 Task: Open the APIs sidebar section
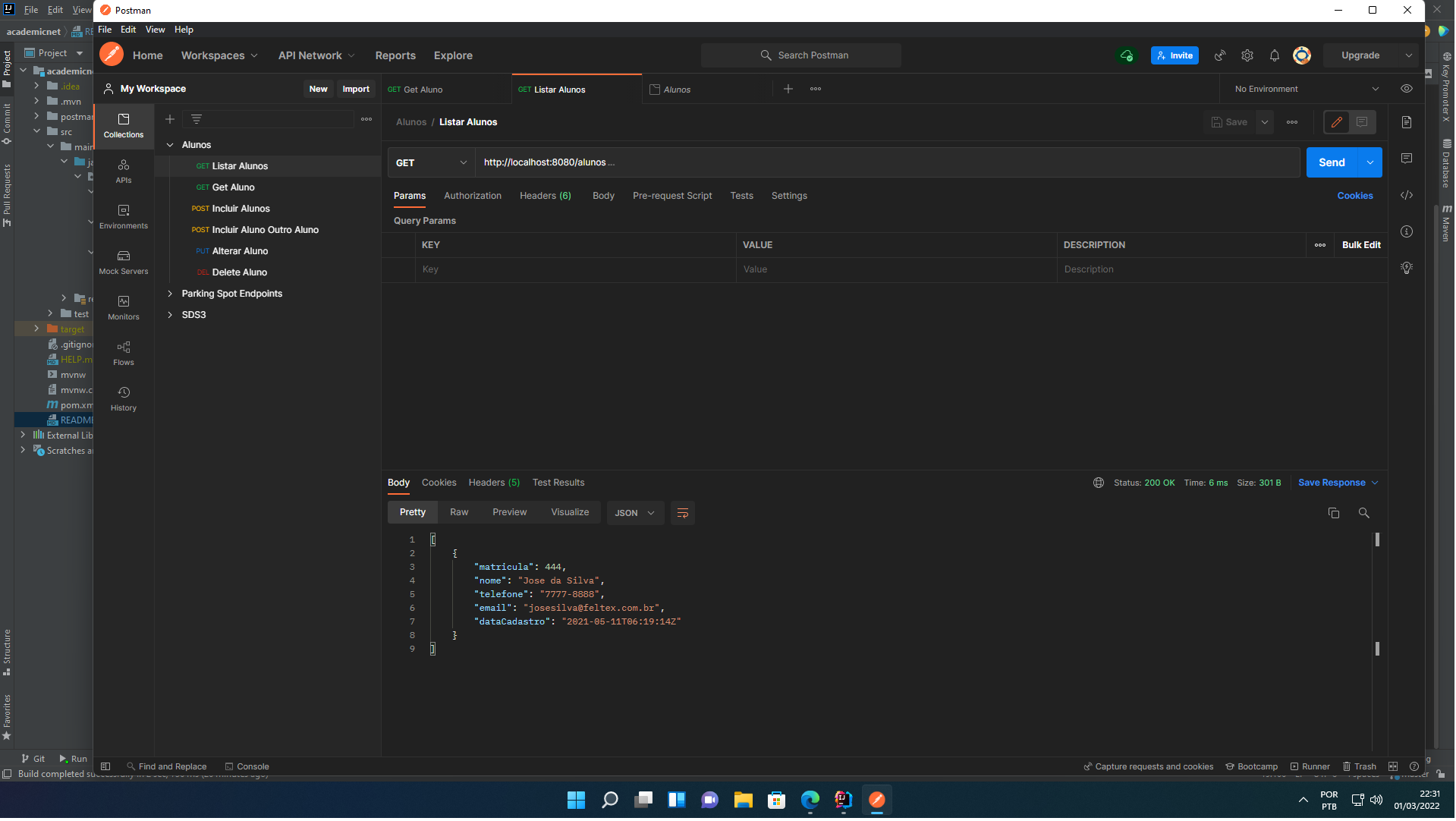123,171
